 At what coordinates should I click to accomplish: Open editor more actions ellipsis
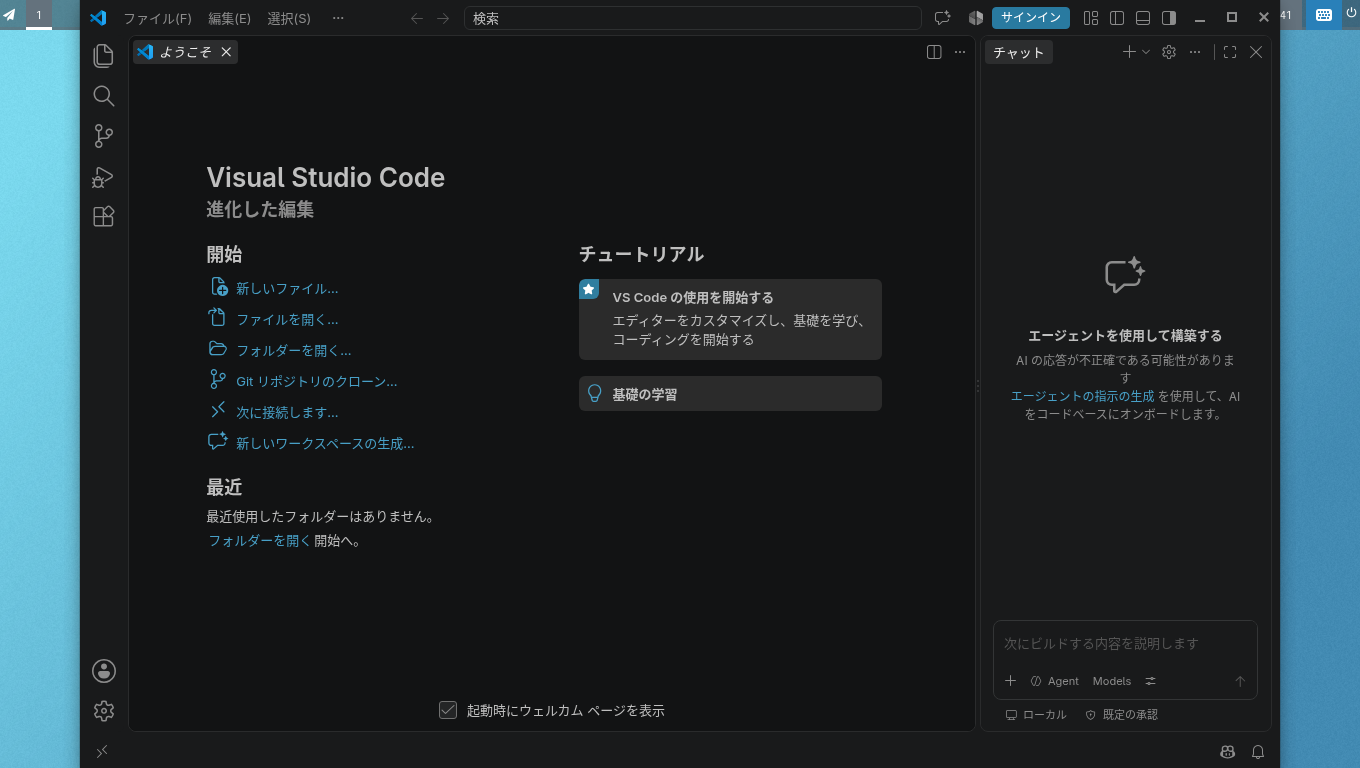960,52
